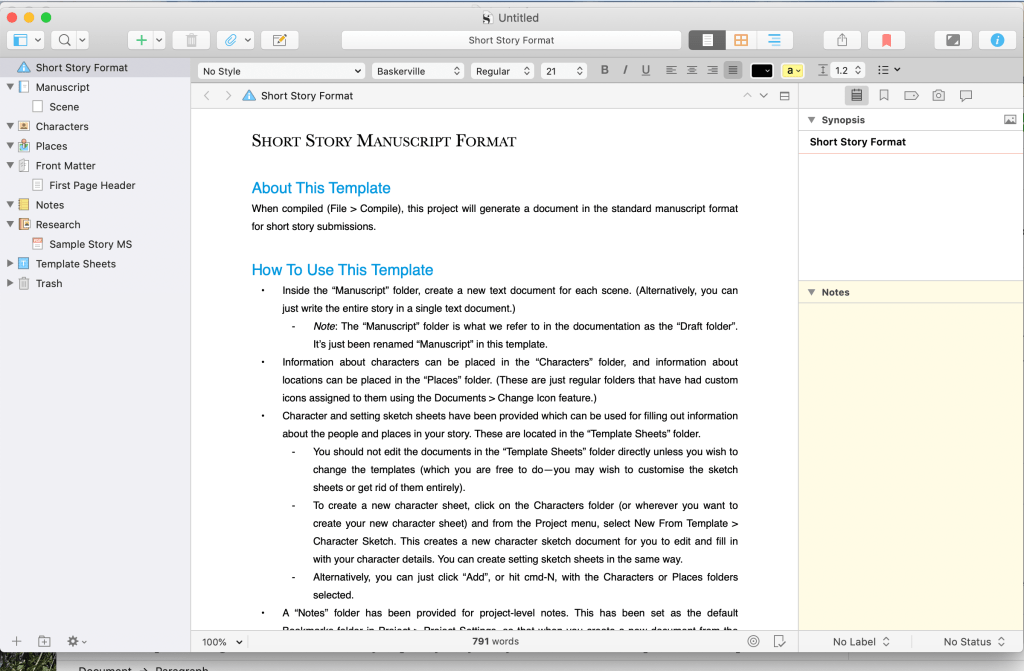This screenshot has width=1024, height=671.
Task: Collapse the Characters folder
Action: (x=10, y=125)
